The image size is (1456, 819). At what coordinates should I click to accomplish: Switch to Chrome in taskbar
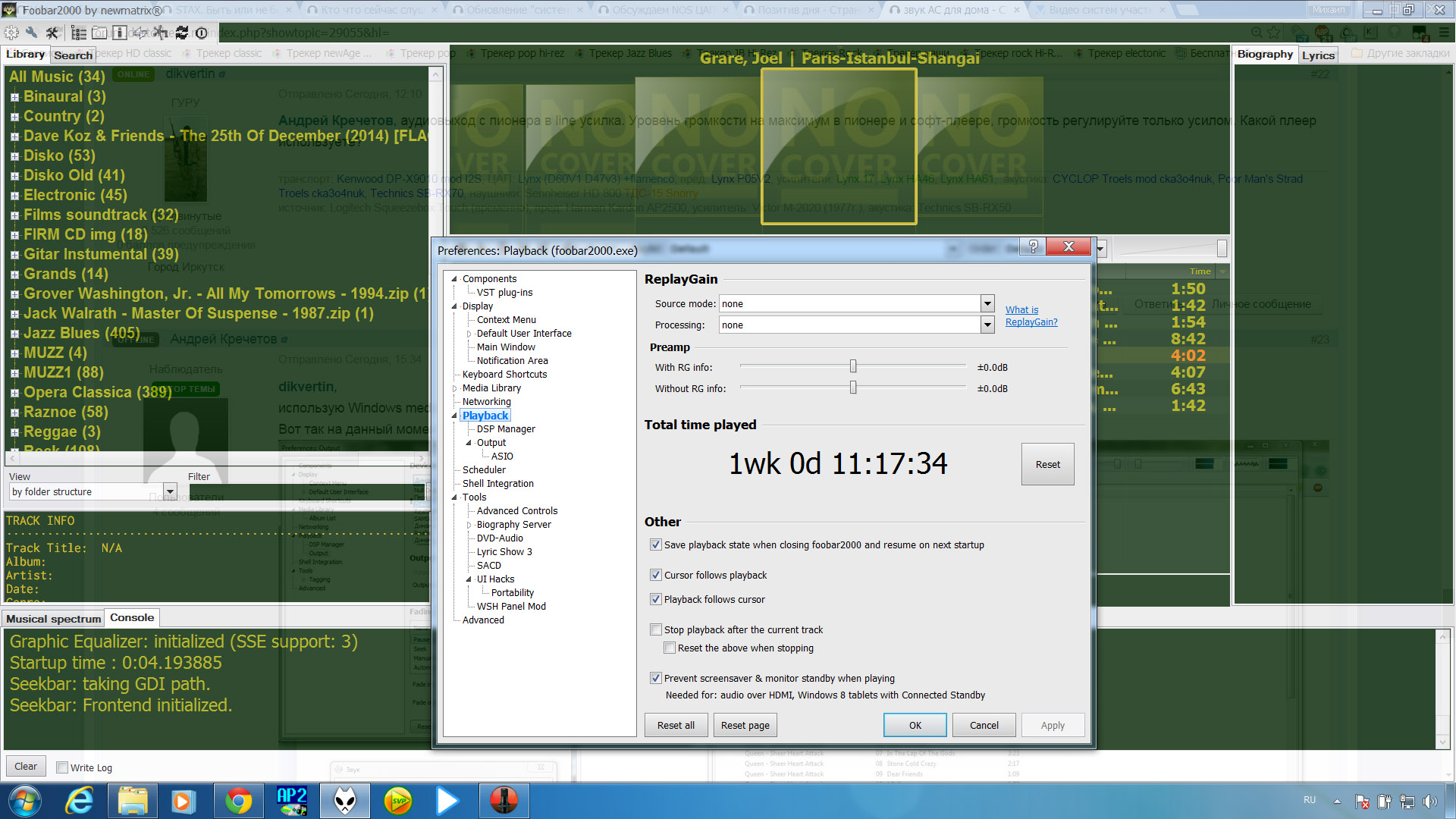(238, 801)
